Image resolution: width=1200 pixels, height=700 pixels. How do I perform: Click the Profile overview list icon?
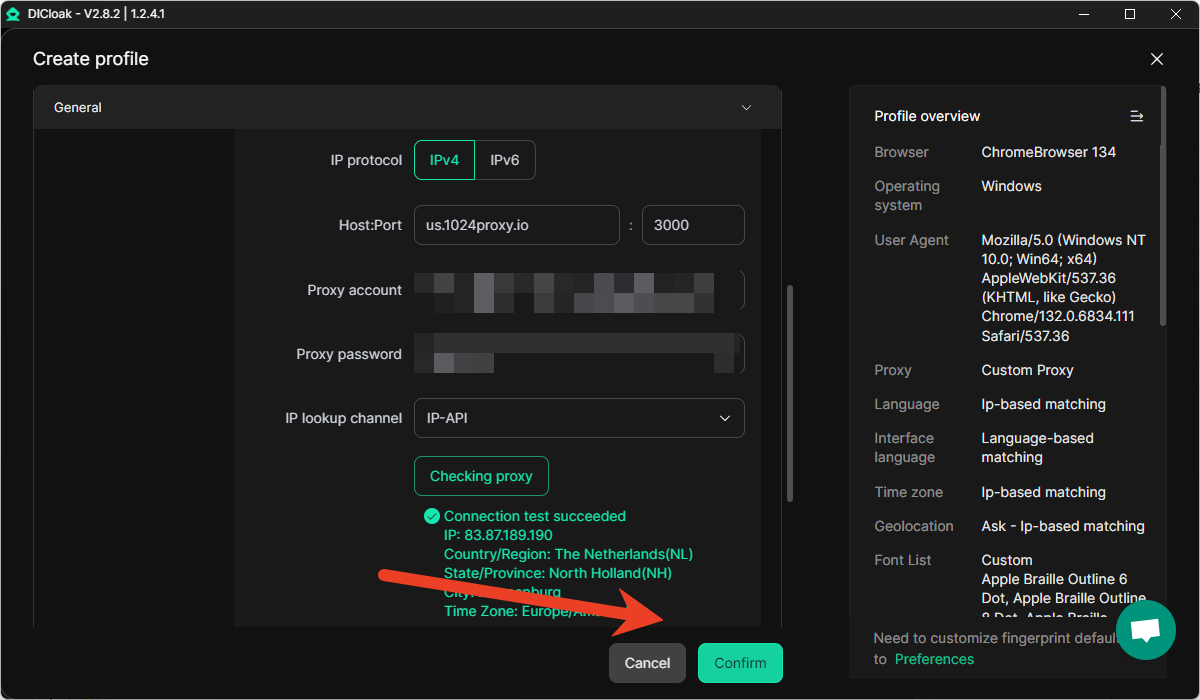[1136, 116]
